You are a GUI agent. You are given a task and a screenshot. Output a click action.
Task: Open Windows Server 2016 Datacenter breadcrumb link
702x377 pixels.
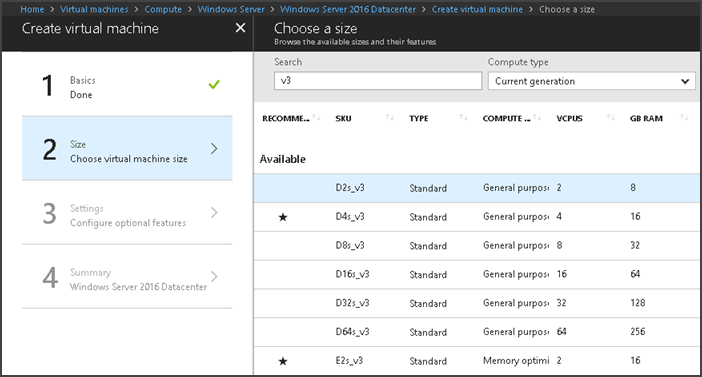348,9
